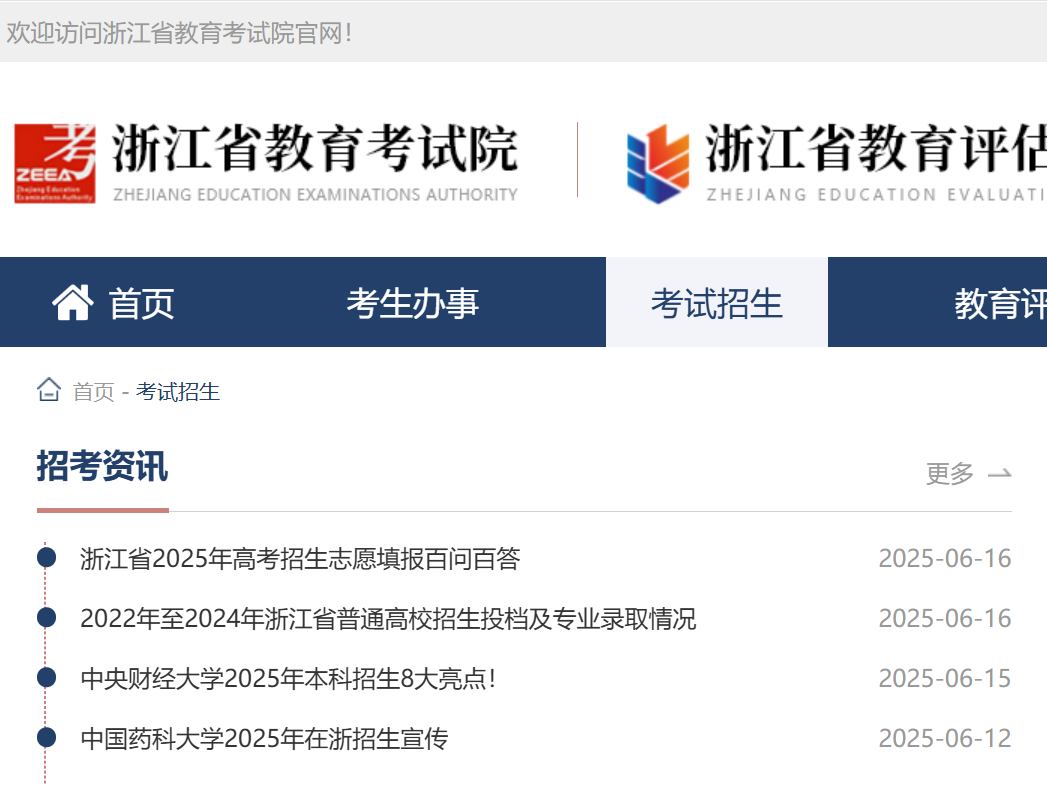This screenshot has height=785, width=1047.
Task: Click the date 2025-06-16 beside 投档及专业录取情况 article
Action: point(945,619)
